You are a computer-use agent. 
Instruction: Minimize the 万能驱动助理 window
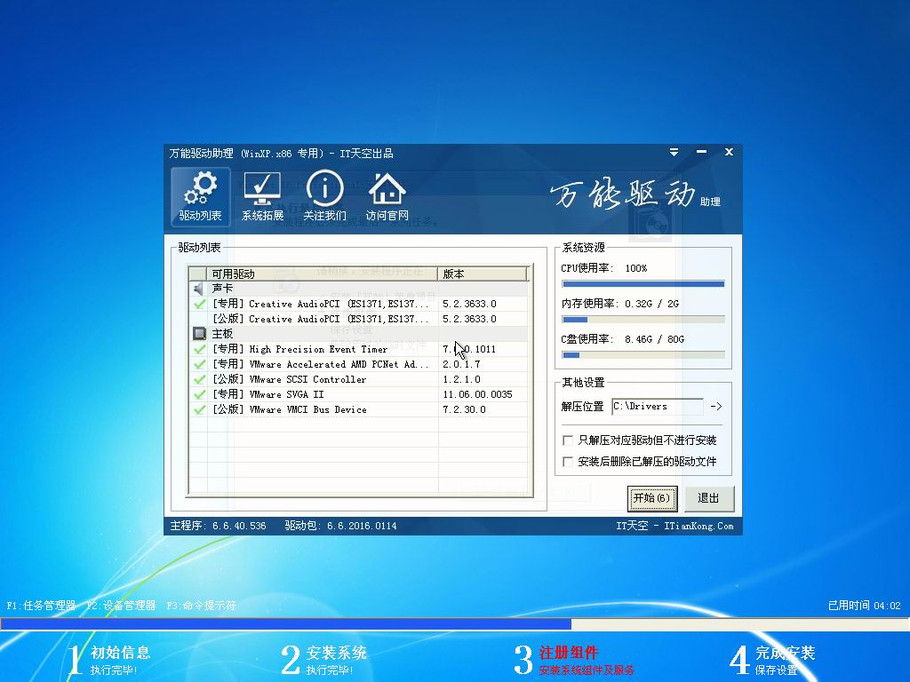702,152
